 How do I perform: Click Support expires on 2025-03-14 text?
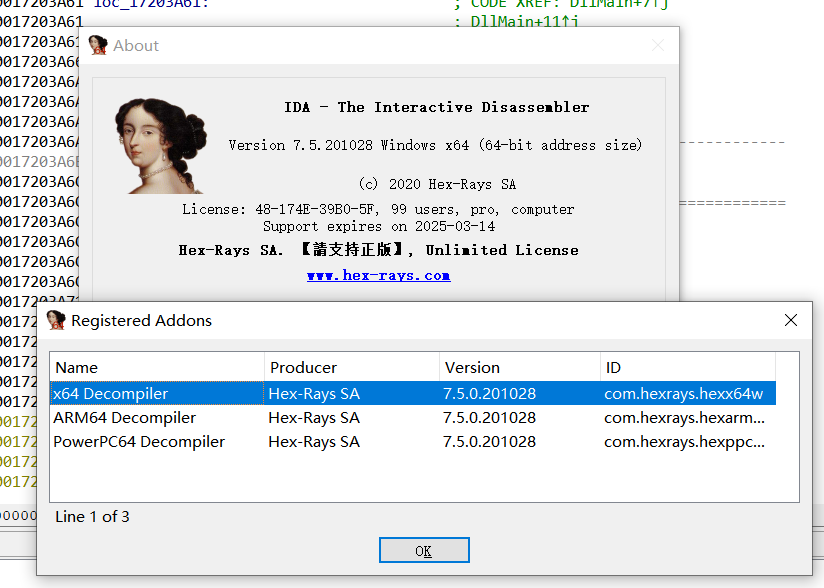coord(379,226)
